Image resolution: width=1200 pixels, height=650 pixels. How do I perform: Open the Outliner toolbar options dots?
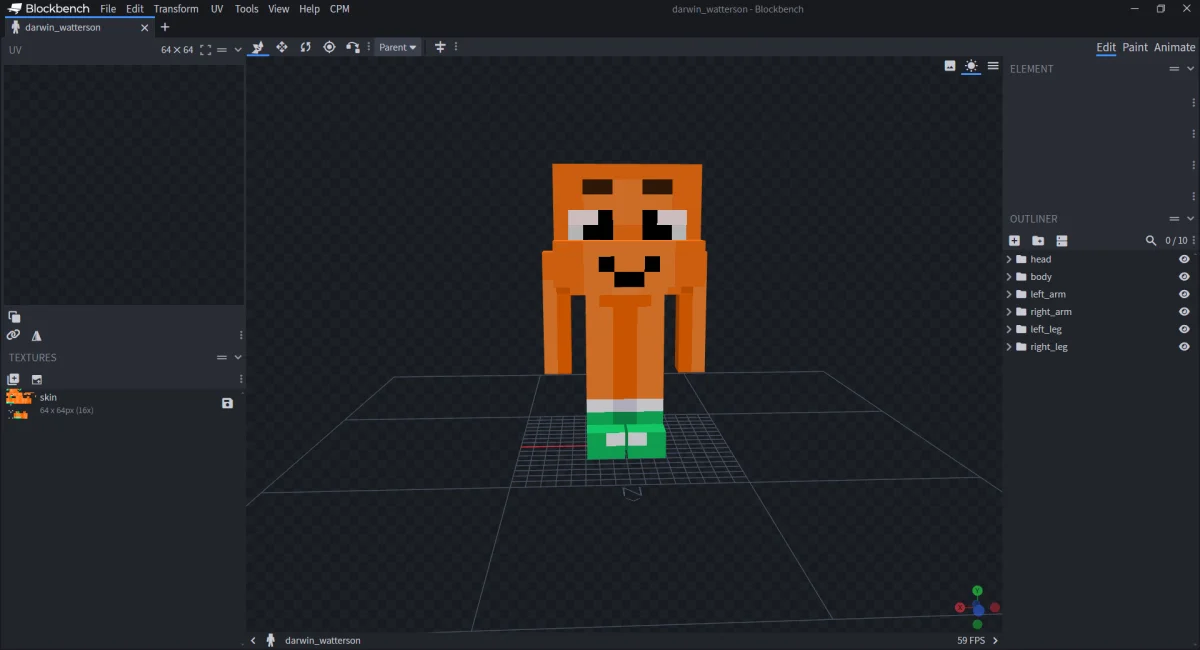click(x=1194, y=241)
